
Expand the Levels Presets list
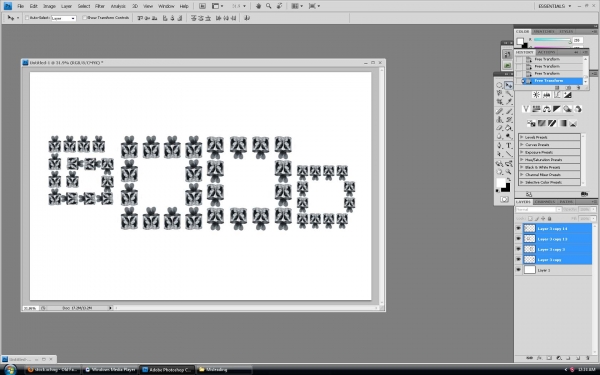click(x=522, y=137)
